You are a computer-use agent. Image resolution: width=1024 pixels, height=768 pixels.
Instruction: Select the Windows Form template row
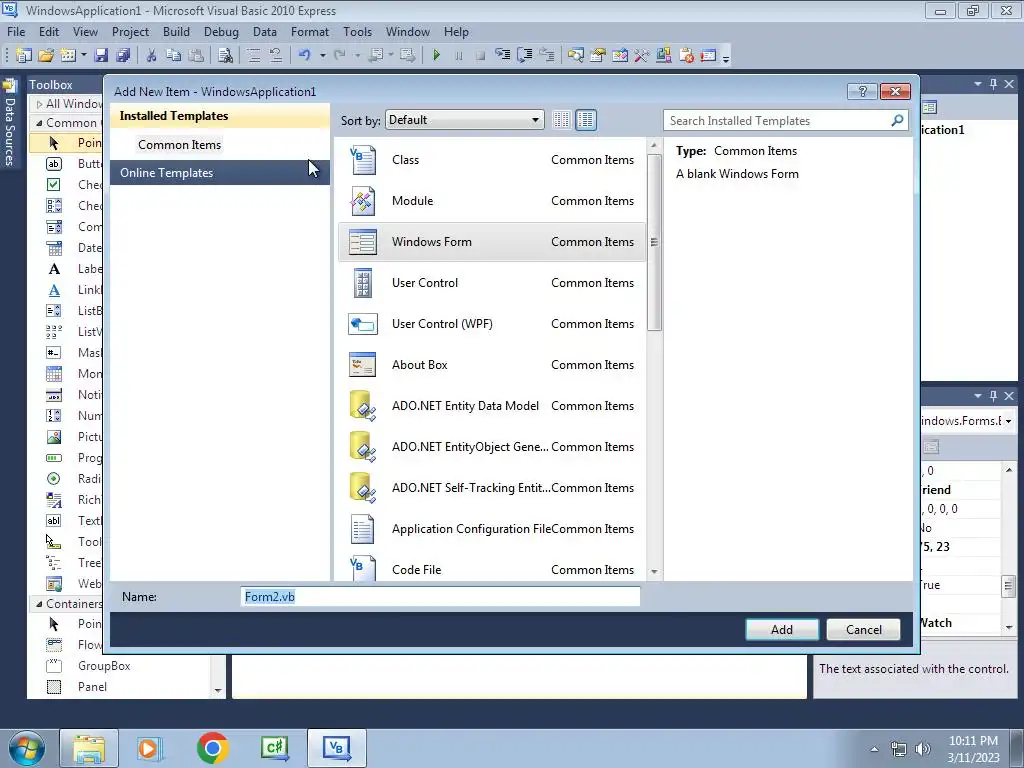click(491, 242)
